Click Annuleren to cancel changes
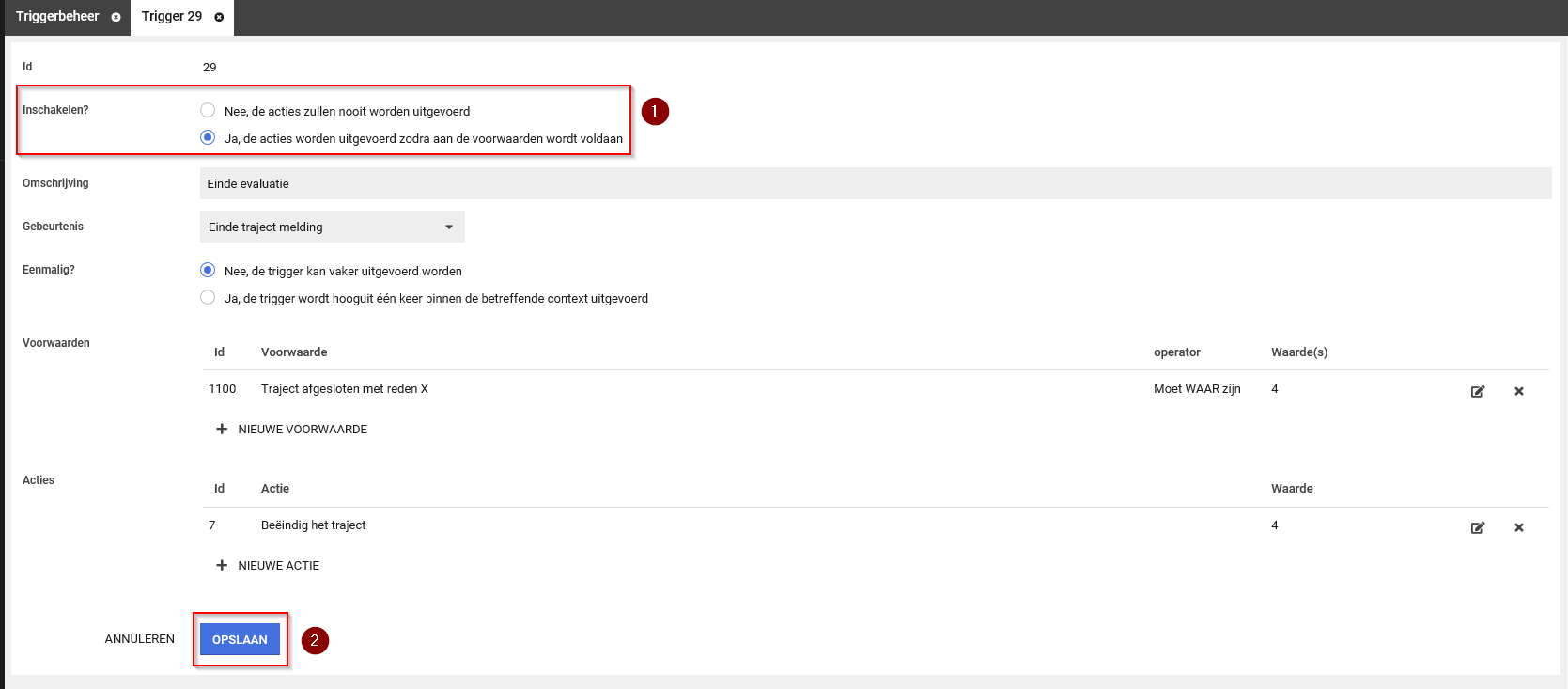 point(140,639)
